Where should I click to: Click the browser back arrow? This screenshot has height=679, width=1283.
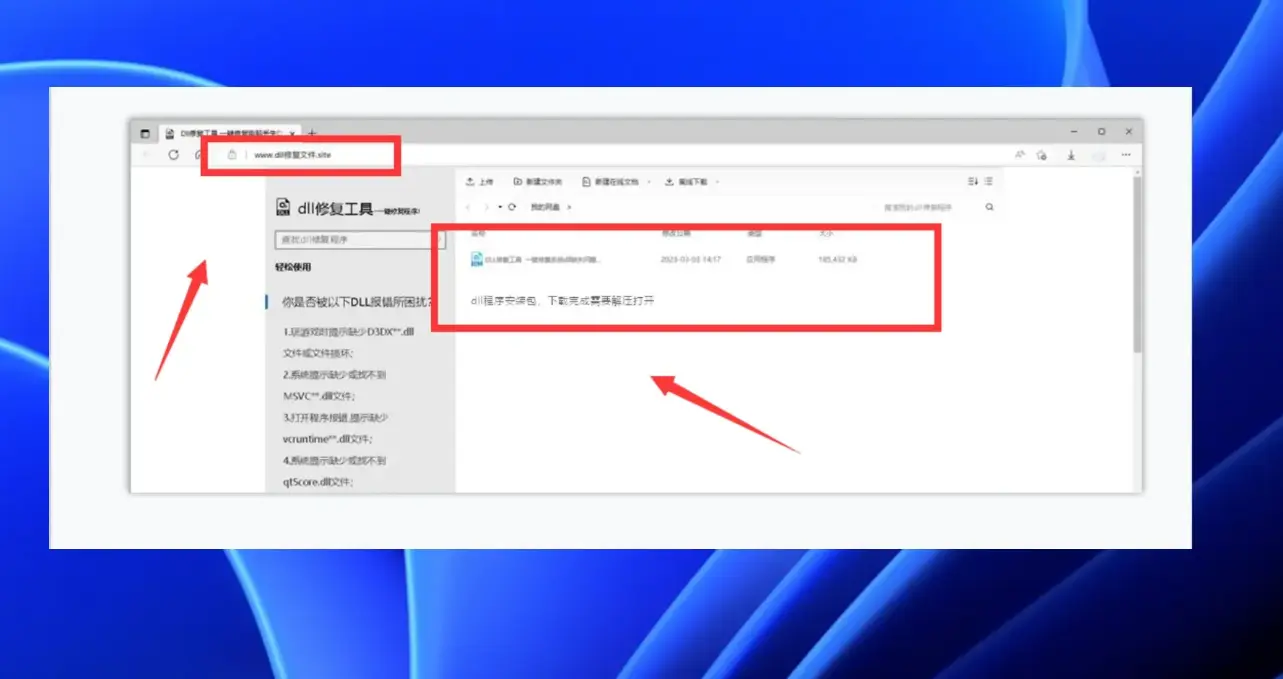tap(147, 155)
